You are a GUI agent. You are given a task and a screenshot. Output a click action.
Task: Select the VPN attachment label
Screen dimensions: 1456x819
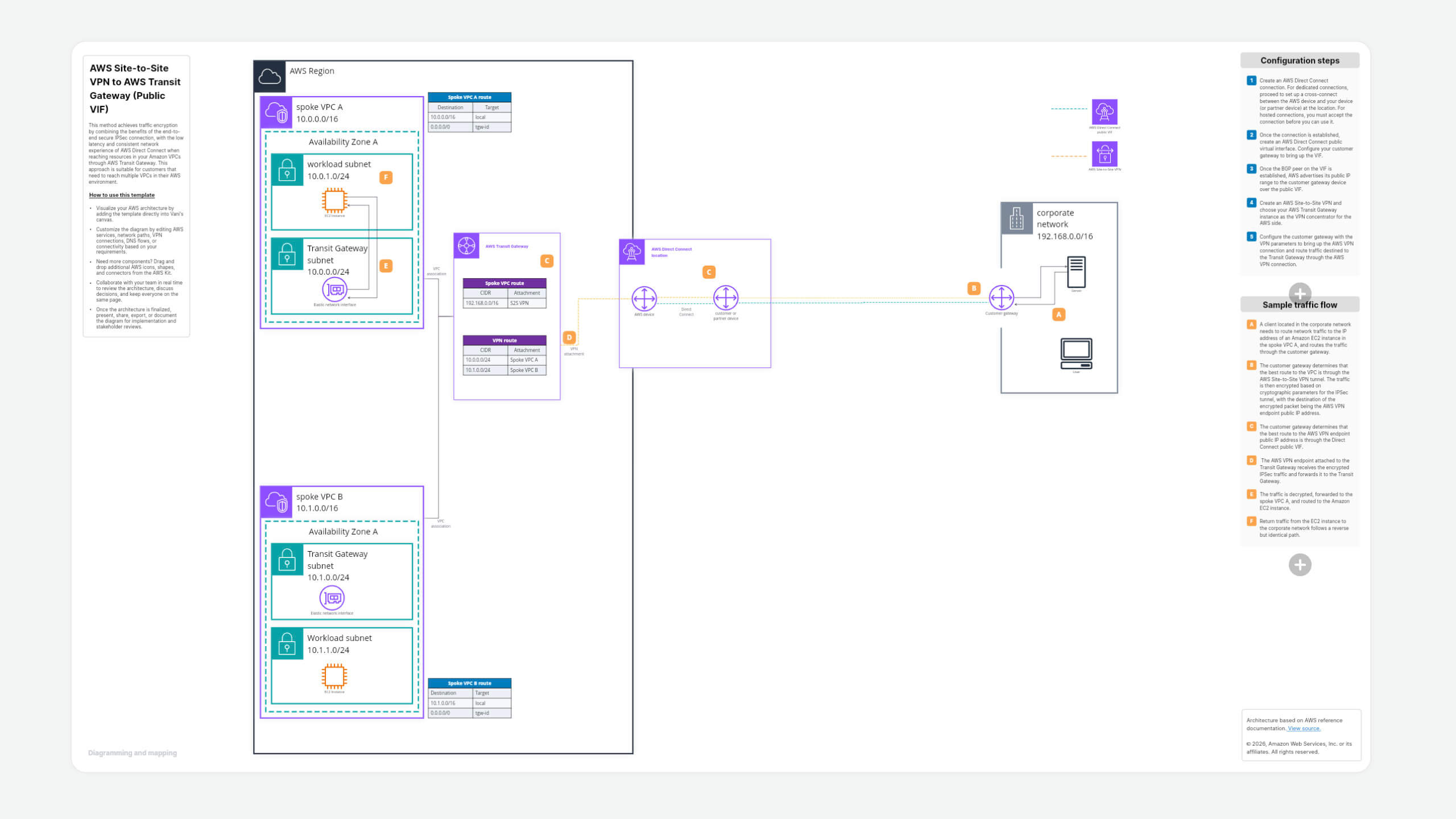point(574,351)
